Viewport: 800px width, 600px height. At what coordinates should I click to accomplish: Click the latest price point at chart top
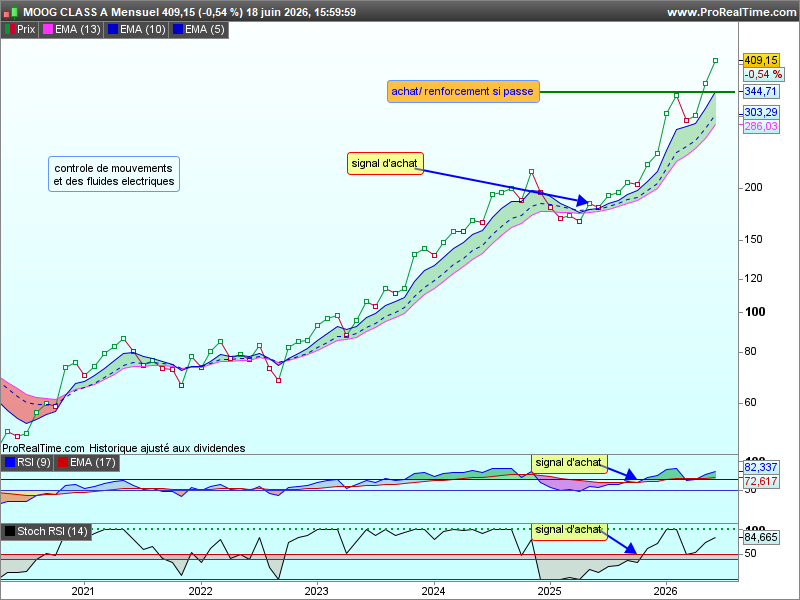[x=715, y=61]
